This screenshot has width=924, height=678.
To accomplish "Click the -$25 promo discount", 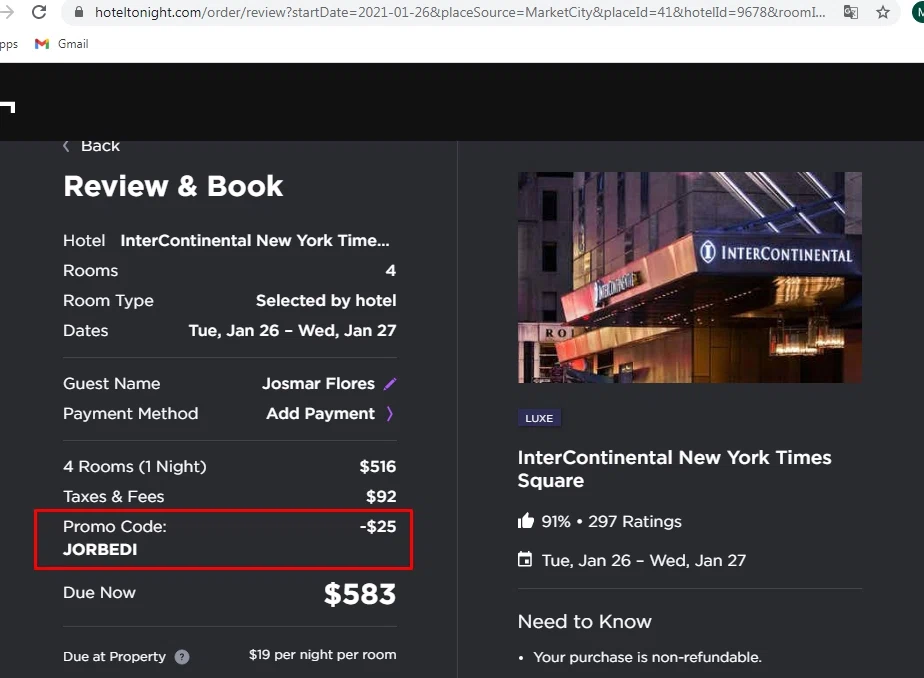I will pyautogui.click(x=378, y=527).
